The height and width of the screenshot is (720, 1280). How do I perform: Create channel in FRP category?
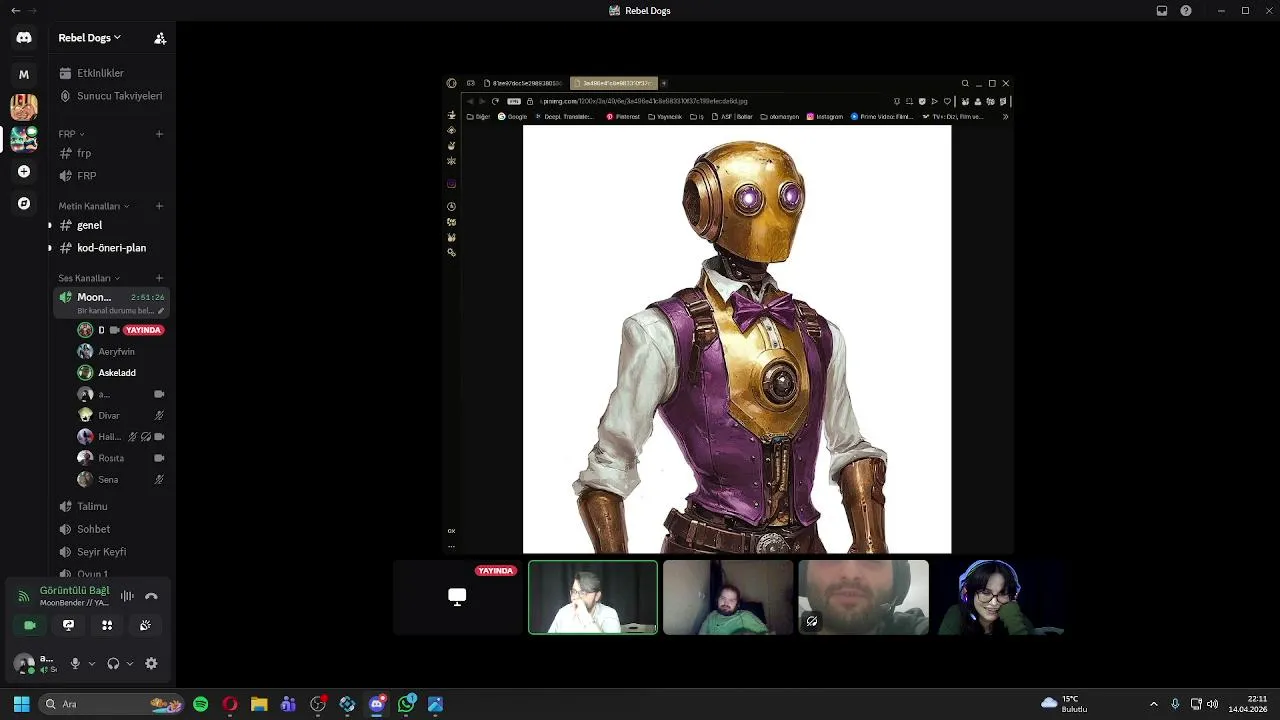click(x=159, y=134)
